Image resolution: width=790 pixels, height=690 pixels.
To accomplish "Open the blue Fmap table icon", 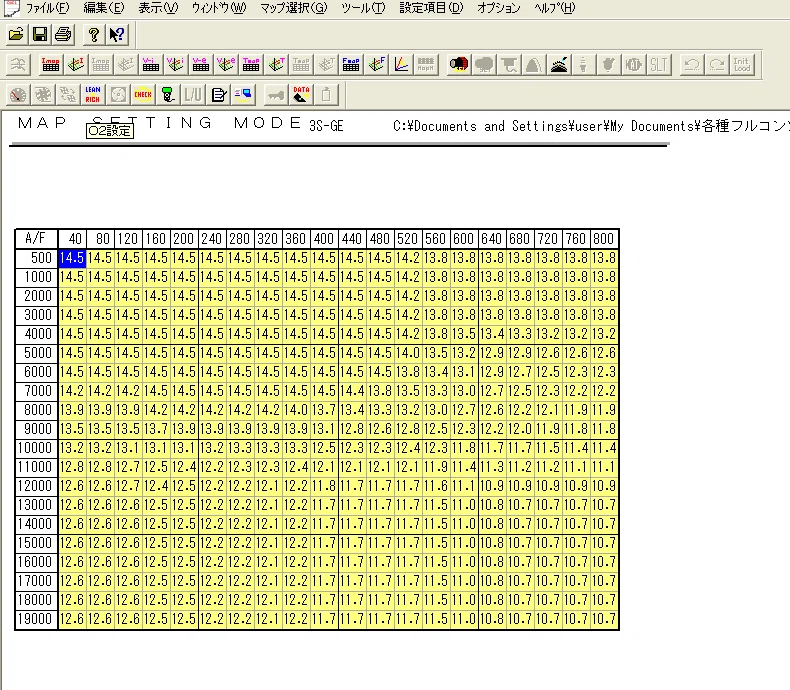I will click(x=351, y=64).
